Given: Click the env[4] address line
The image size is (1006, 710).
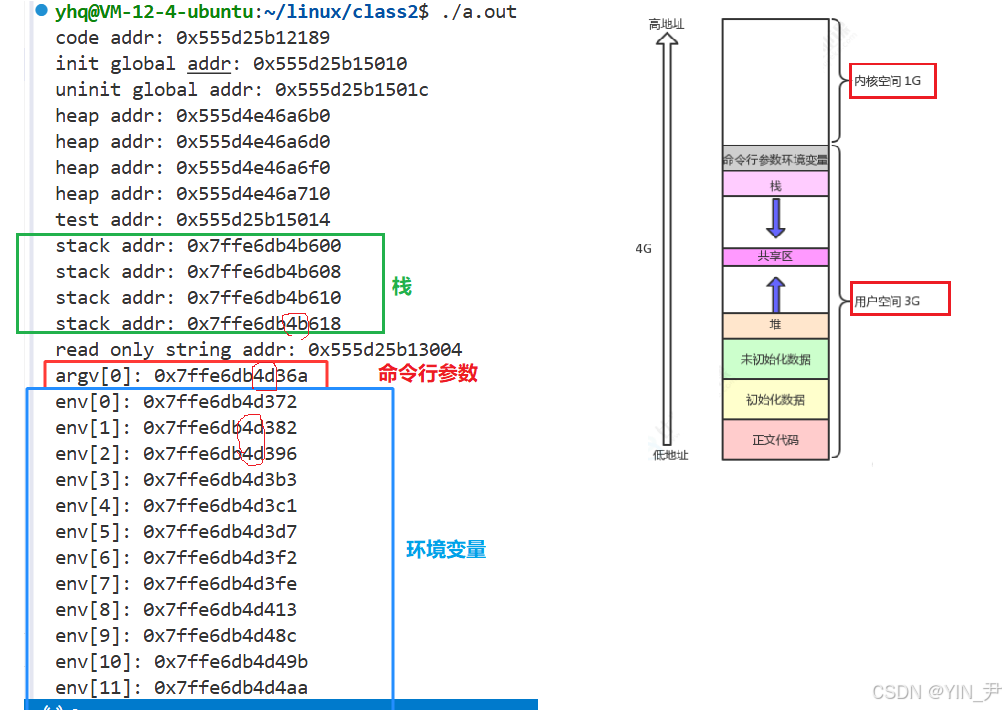Looking at the screenshot, I should 176,505.
